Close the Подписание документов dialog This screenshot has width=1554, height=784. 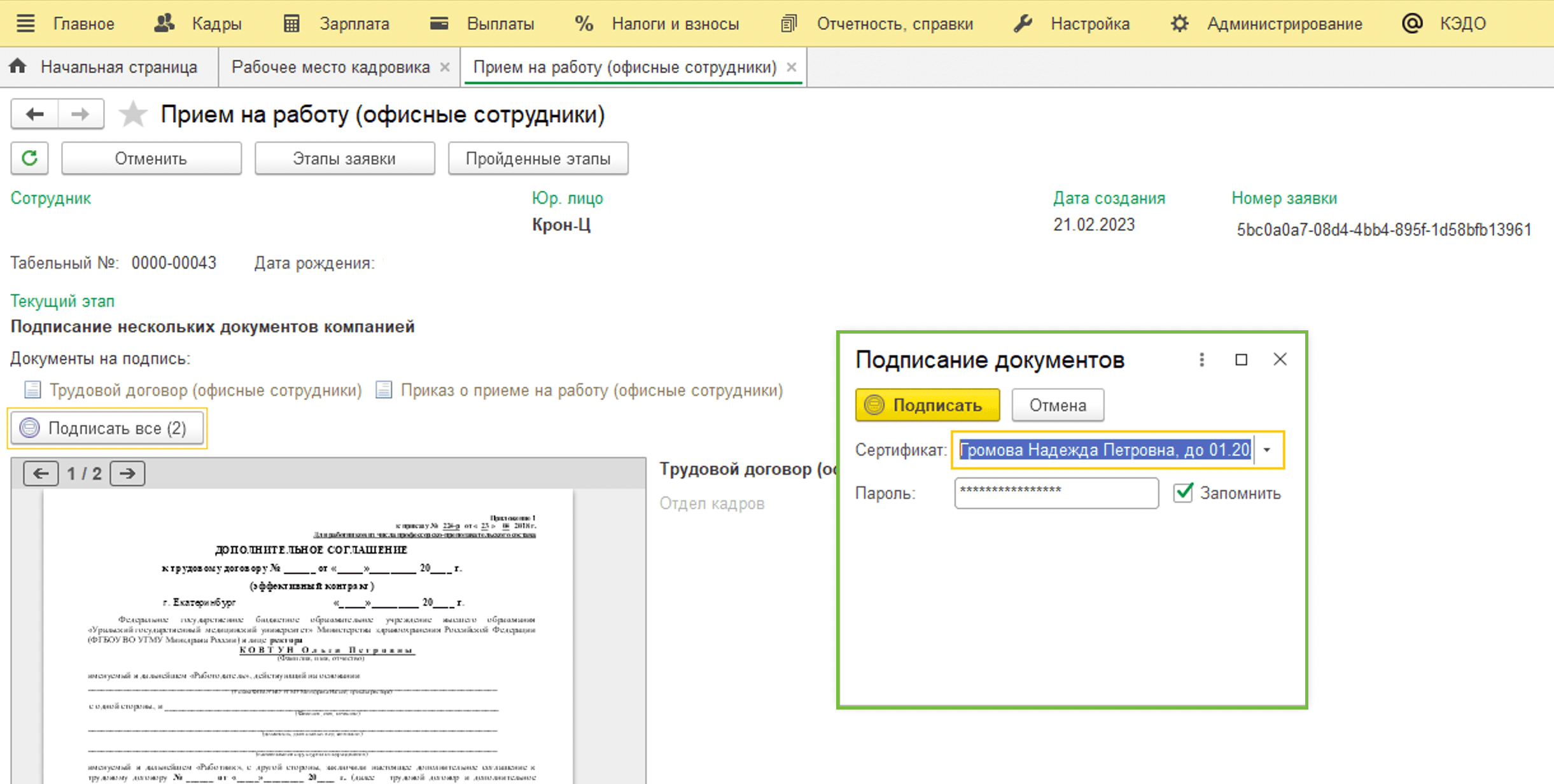(x=1280, y=360)
